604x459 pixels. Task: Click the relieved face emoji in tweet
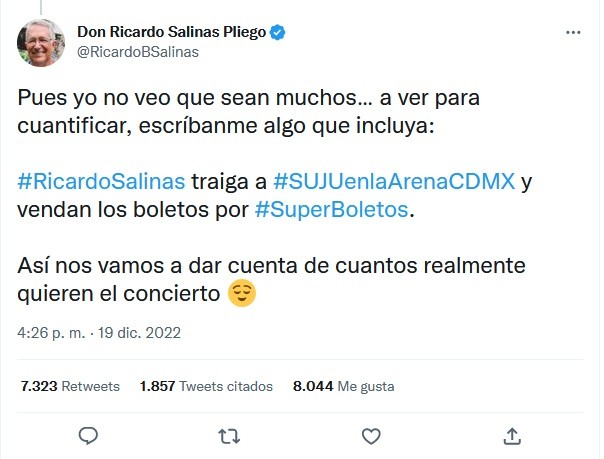pyautogui.click(x=240, y=294)
